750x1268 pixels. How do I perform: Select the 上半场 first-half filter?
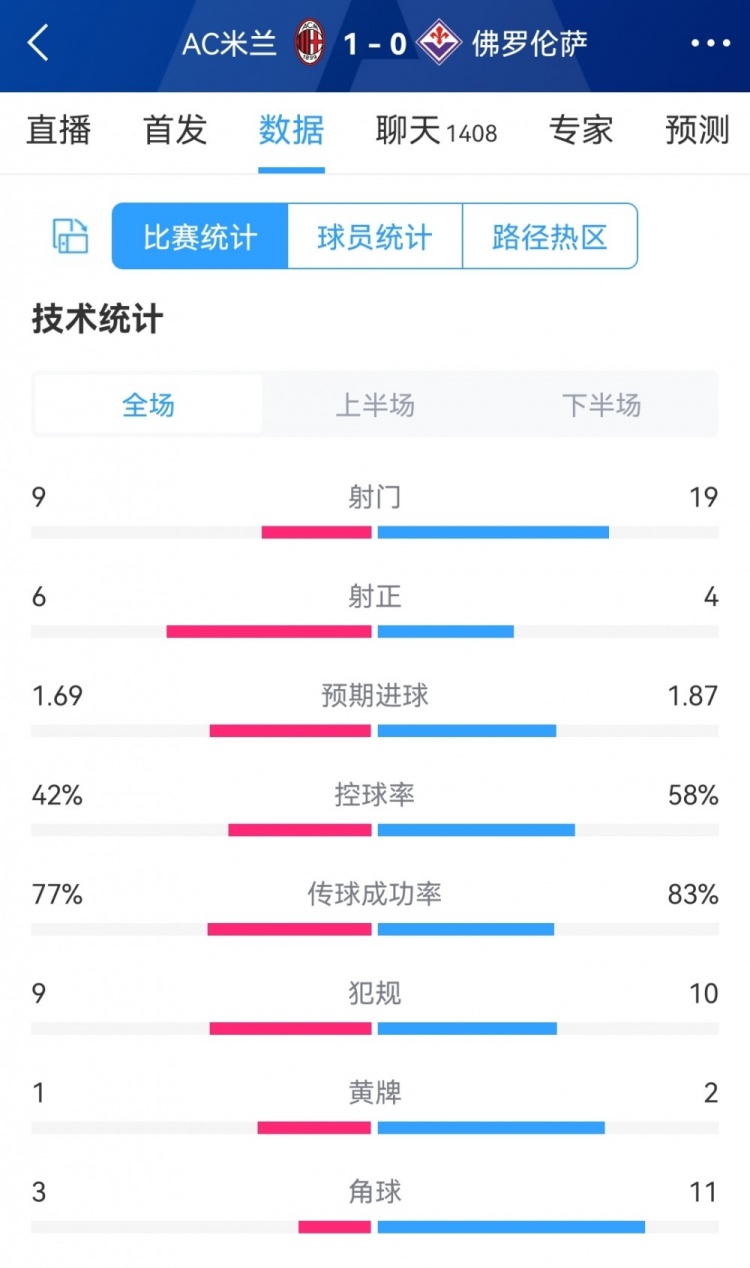pyautogui.click(x=374, y=404)
